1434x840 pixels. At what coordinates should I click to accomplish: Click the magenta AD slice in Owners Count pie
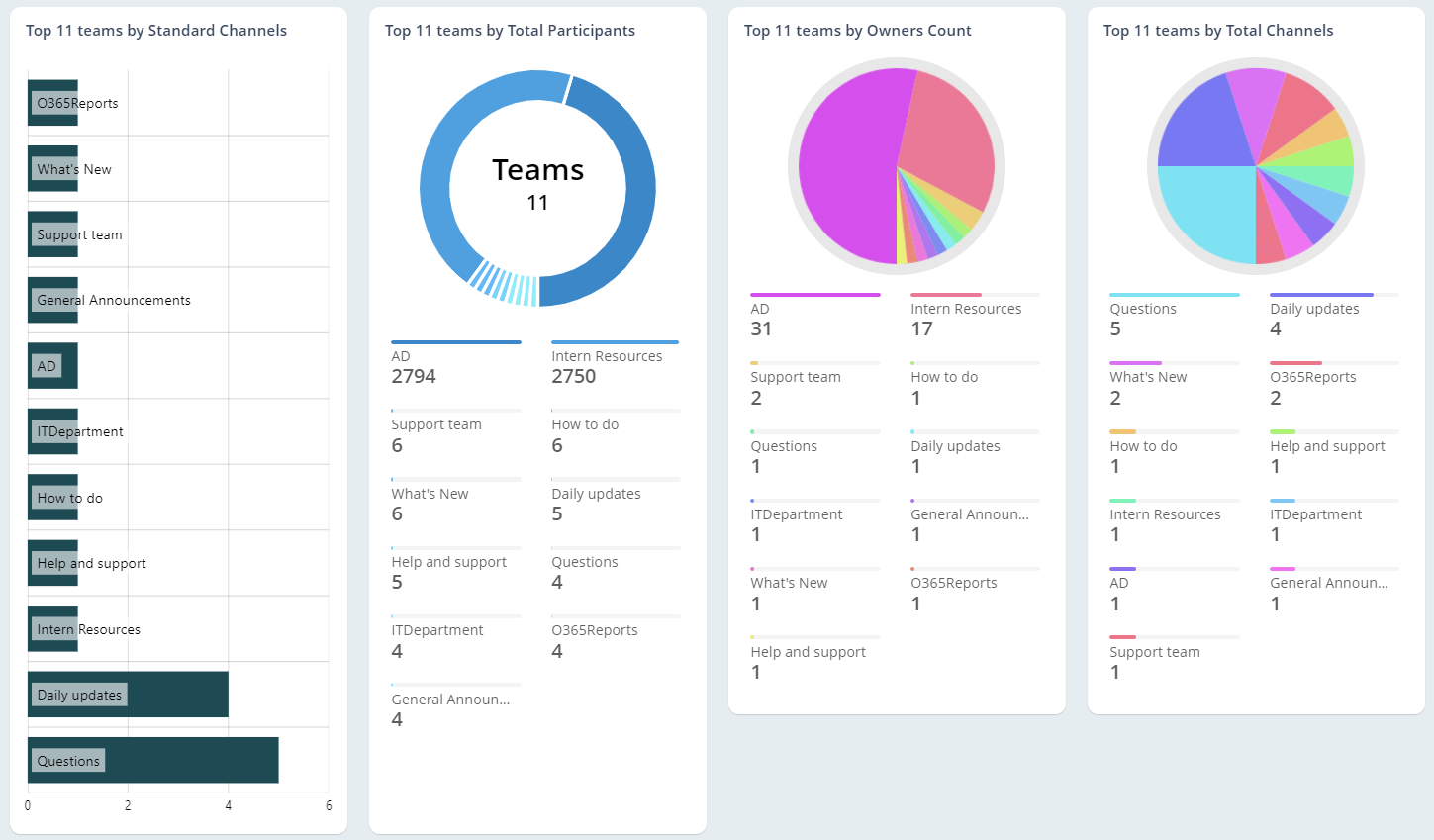pos(841,168)
